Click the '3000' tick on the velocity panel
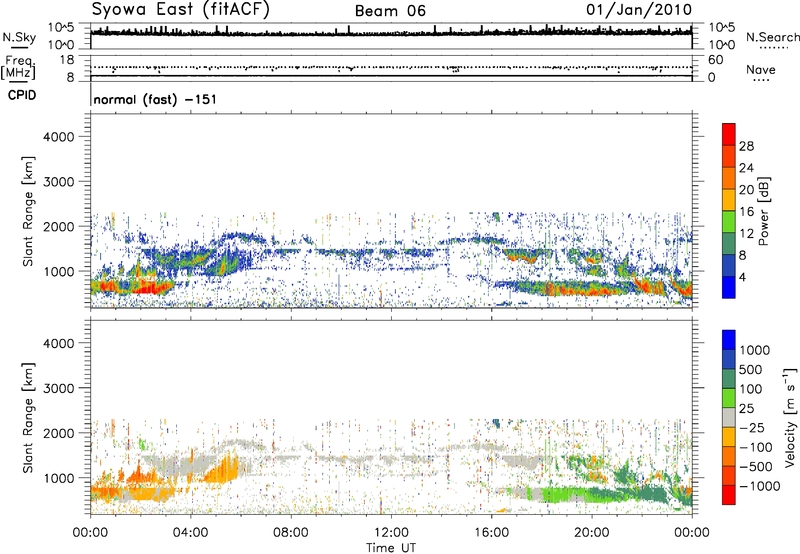 tap(59, 388)
